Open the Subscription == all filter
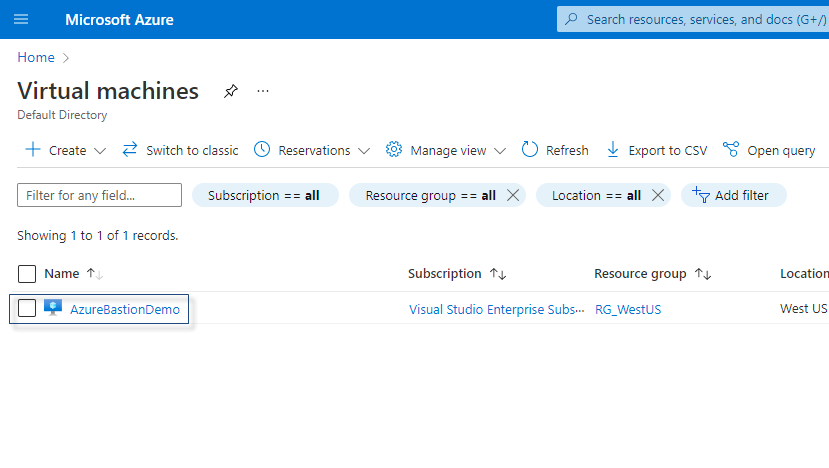The image size is (829, 468). coord(265,195)
